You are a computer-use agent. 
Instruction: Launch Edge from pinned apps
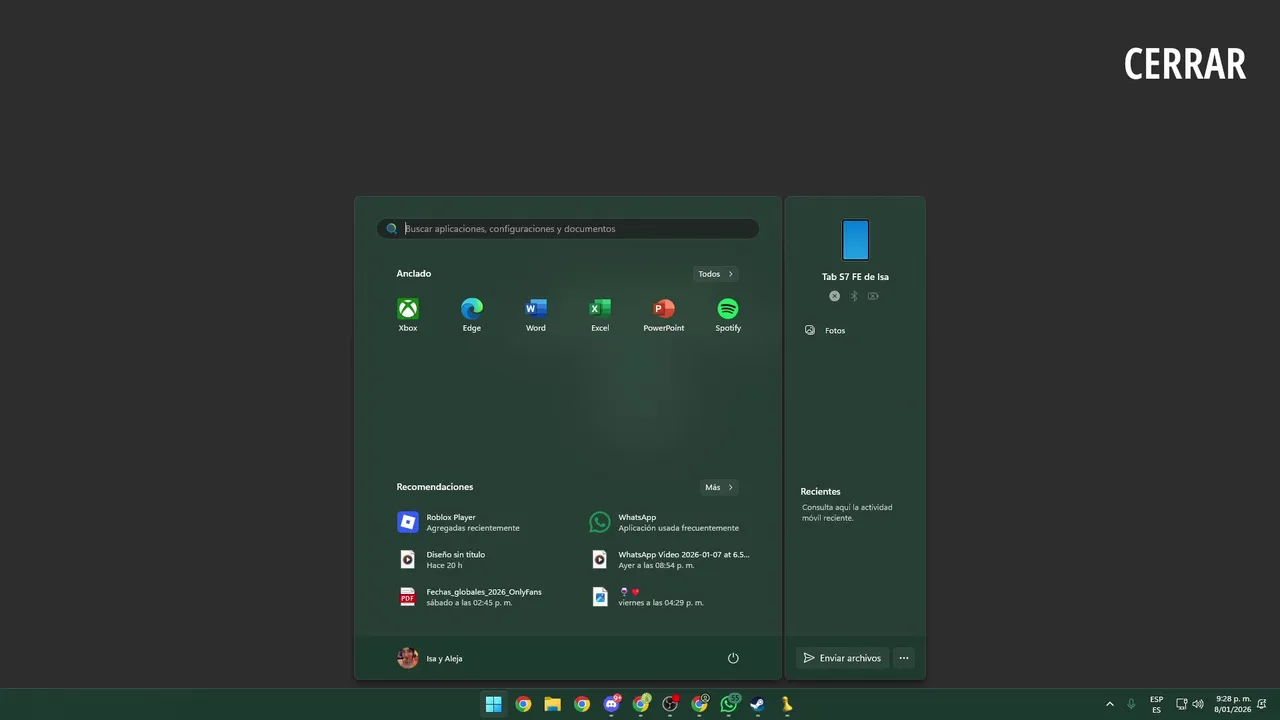[472, 314]
